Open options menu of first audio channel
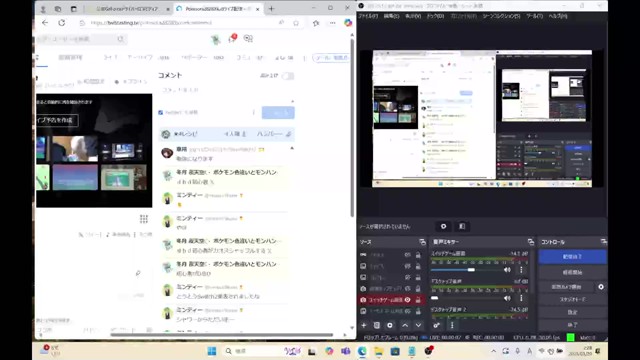 tap(521, 270)
